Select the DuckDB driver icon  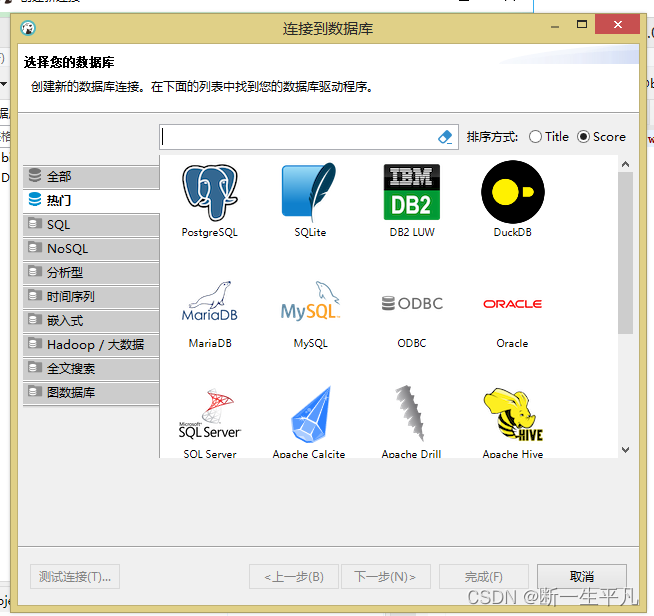[x=513, y=192]
